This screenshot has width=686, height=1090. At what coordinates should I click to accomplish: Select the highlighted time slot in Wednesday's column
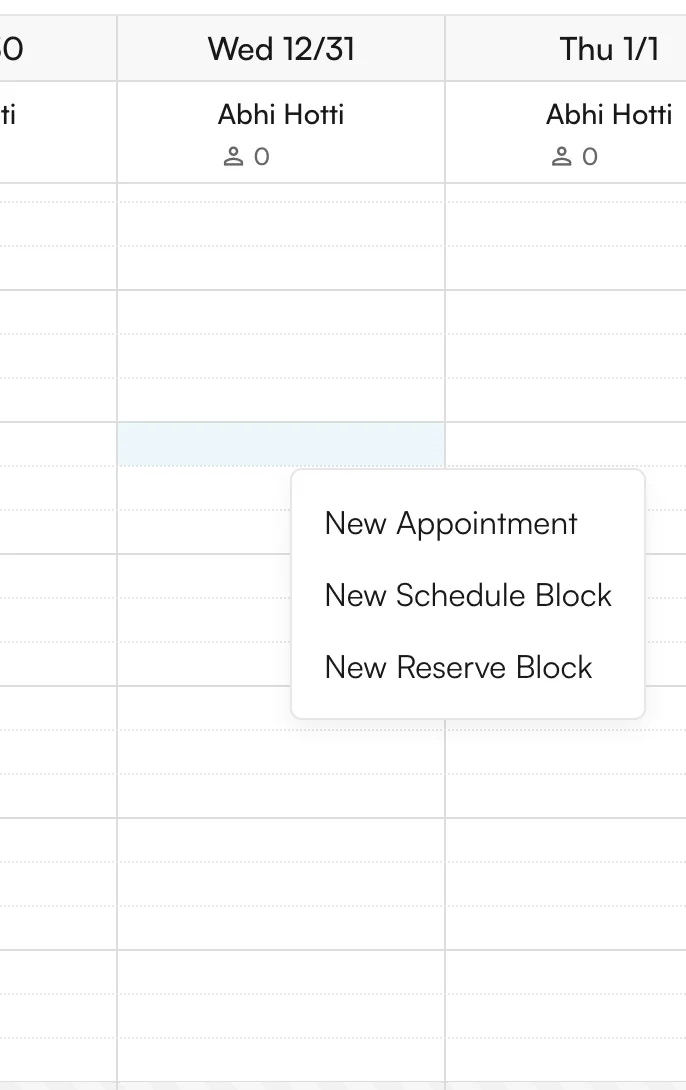(x=281, y=445)
